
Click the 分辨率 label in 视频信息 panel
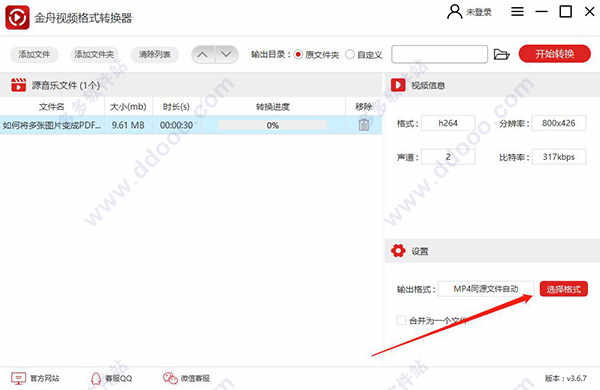point(514,124)
